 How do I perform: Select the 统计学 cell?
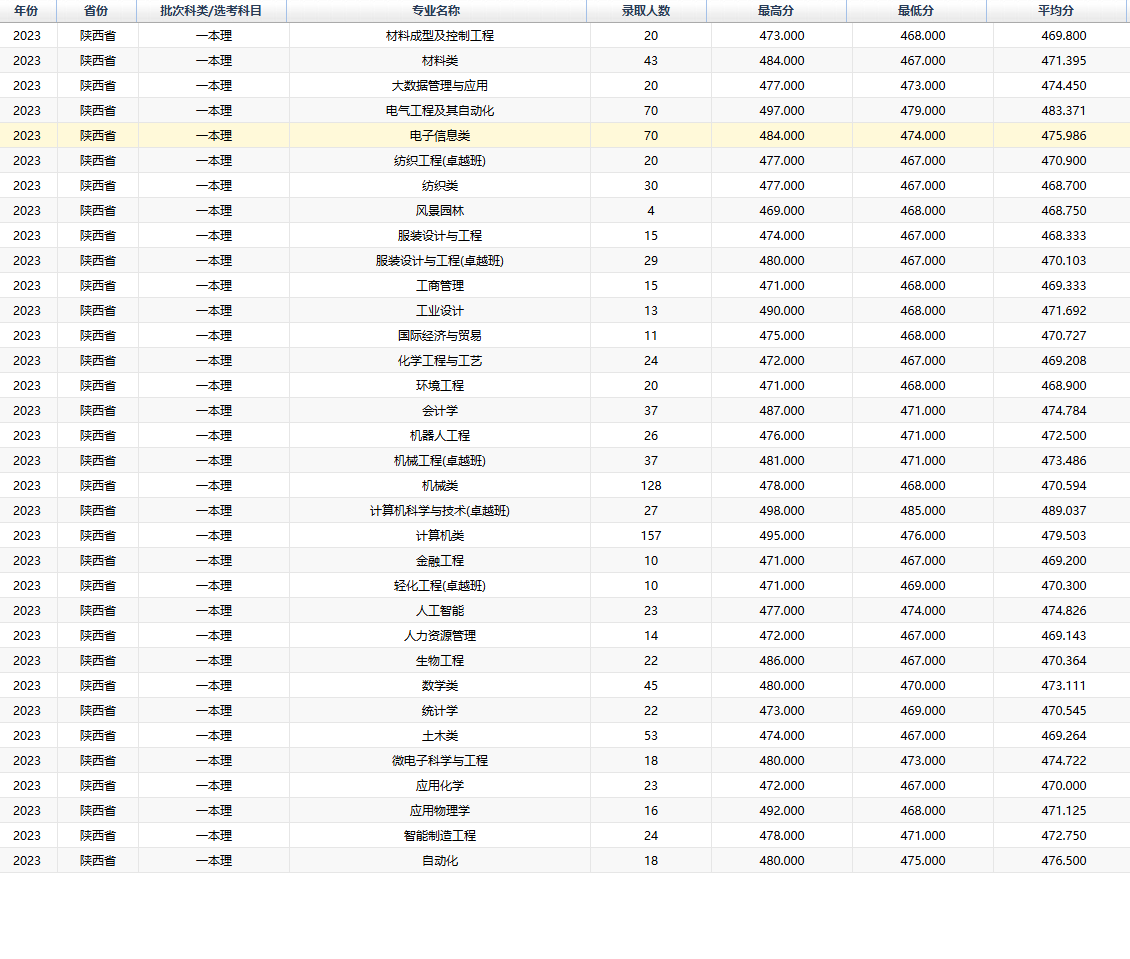(x=440, y=710)
